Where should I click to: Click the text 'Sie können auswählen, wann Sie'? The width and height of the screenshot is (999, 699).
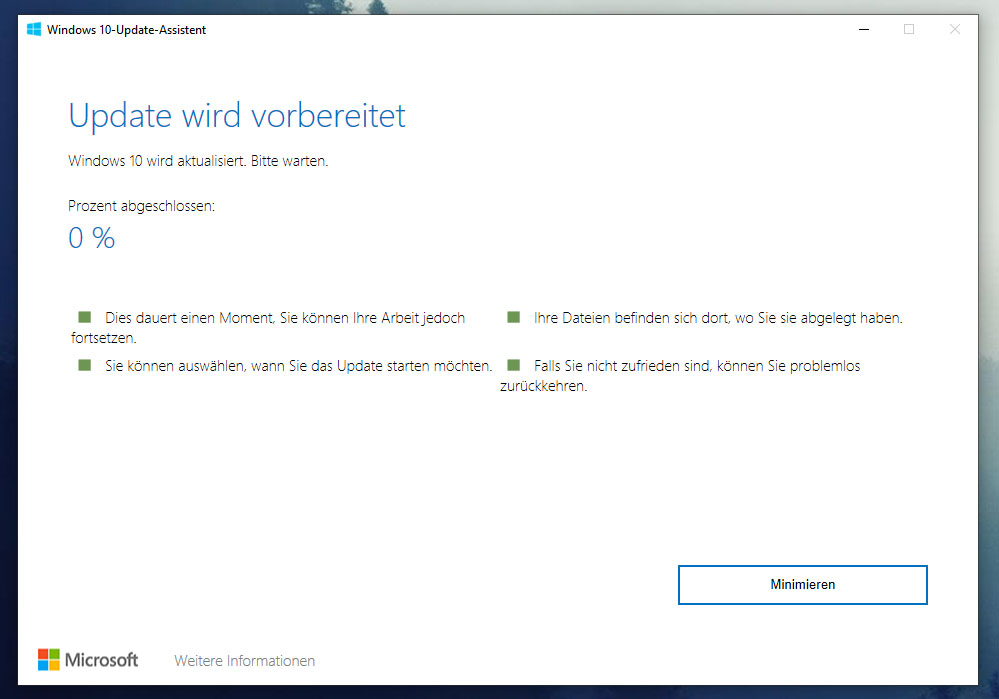[x=207, y=366]
